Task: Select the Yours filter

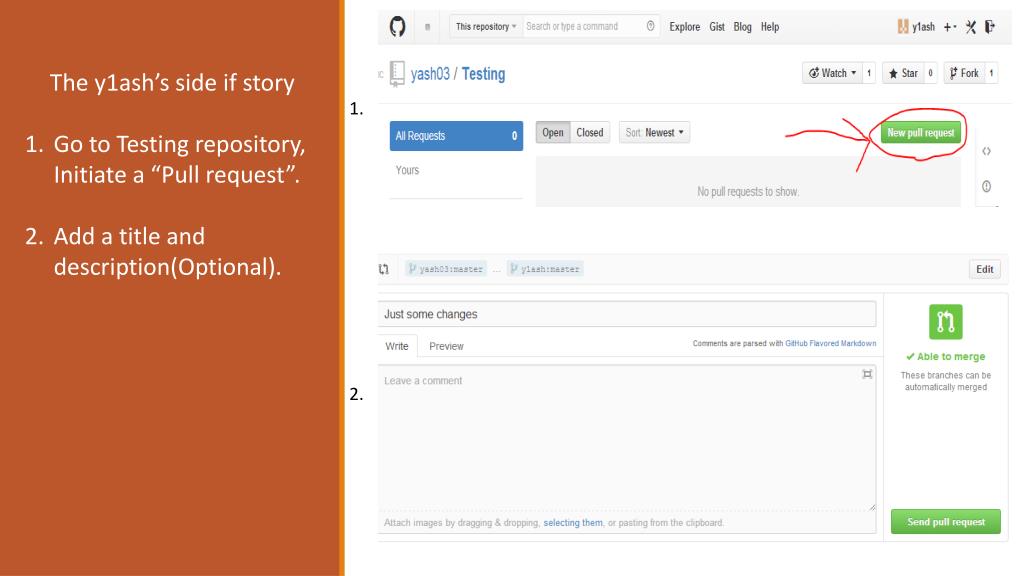Action: (408, 170)
